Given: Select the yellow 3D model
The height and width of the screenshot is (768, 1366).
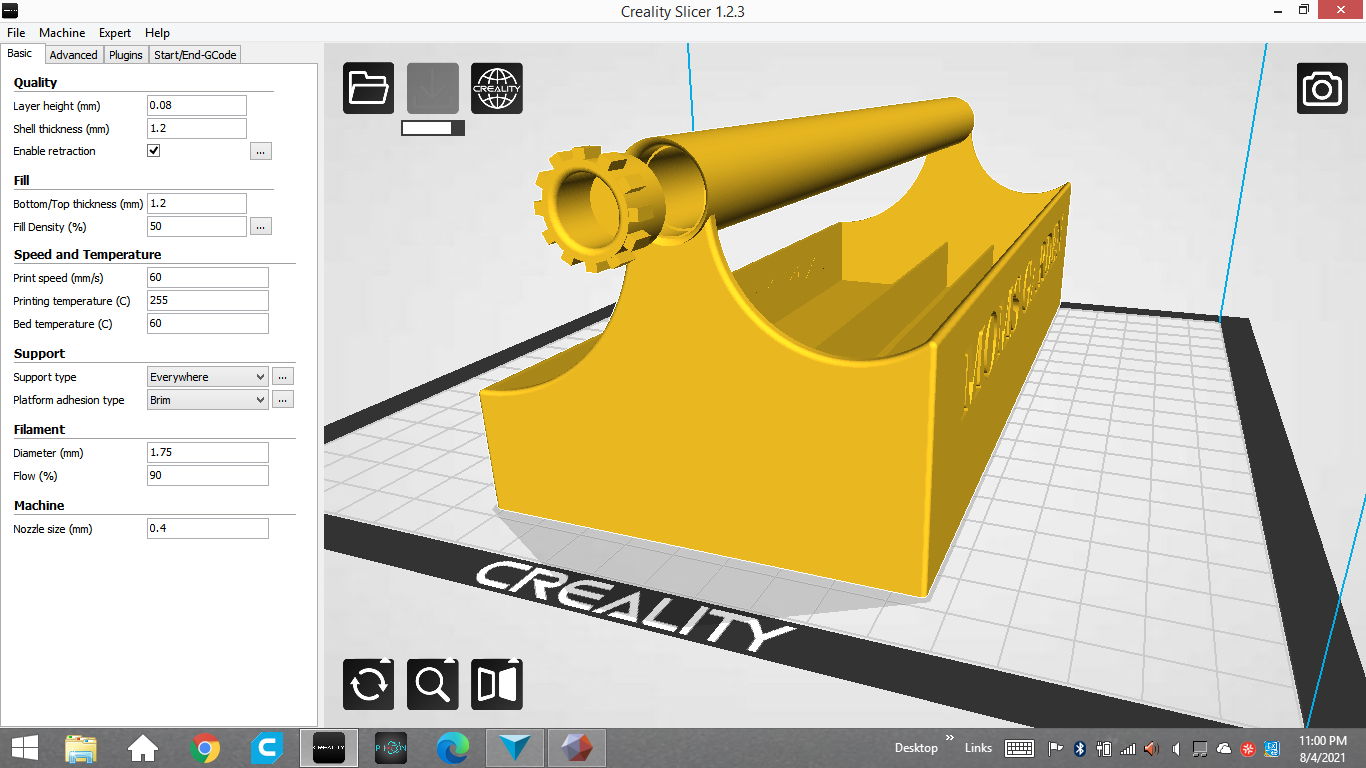Looking at the screenshot, I should point(720,440).
